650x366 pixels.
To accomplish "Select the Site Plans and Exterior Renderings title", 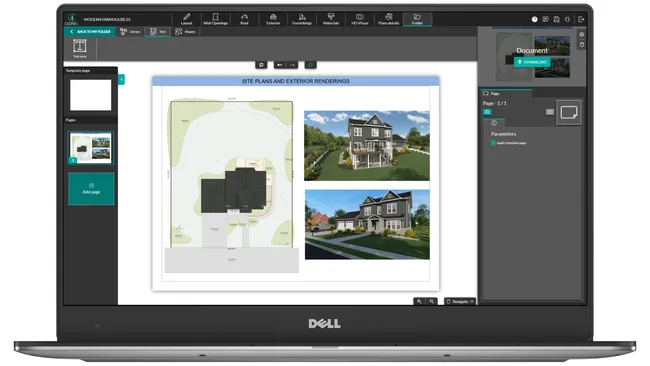I will [x=296, y=81].
